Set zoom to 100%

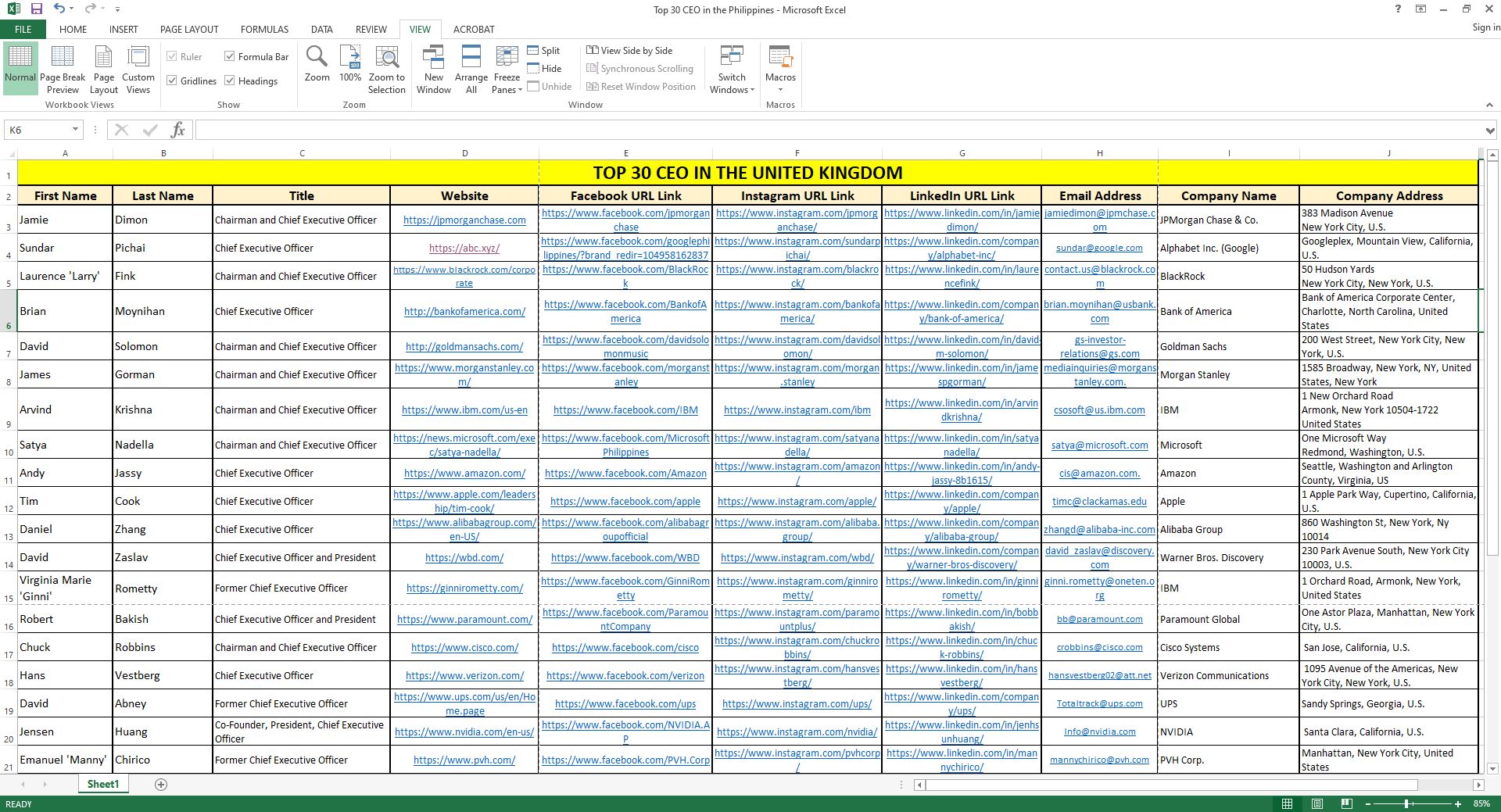pos(350,63)
